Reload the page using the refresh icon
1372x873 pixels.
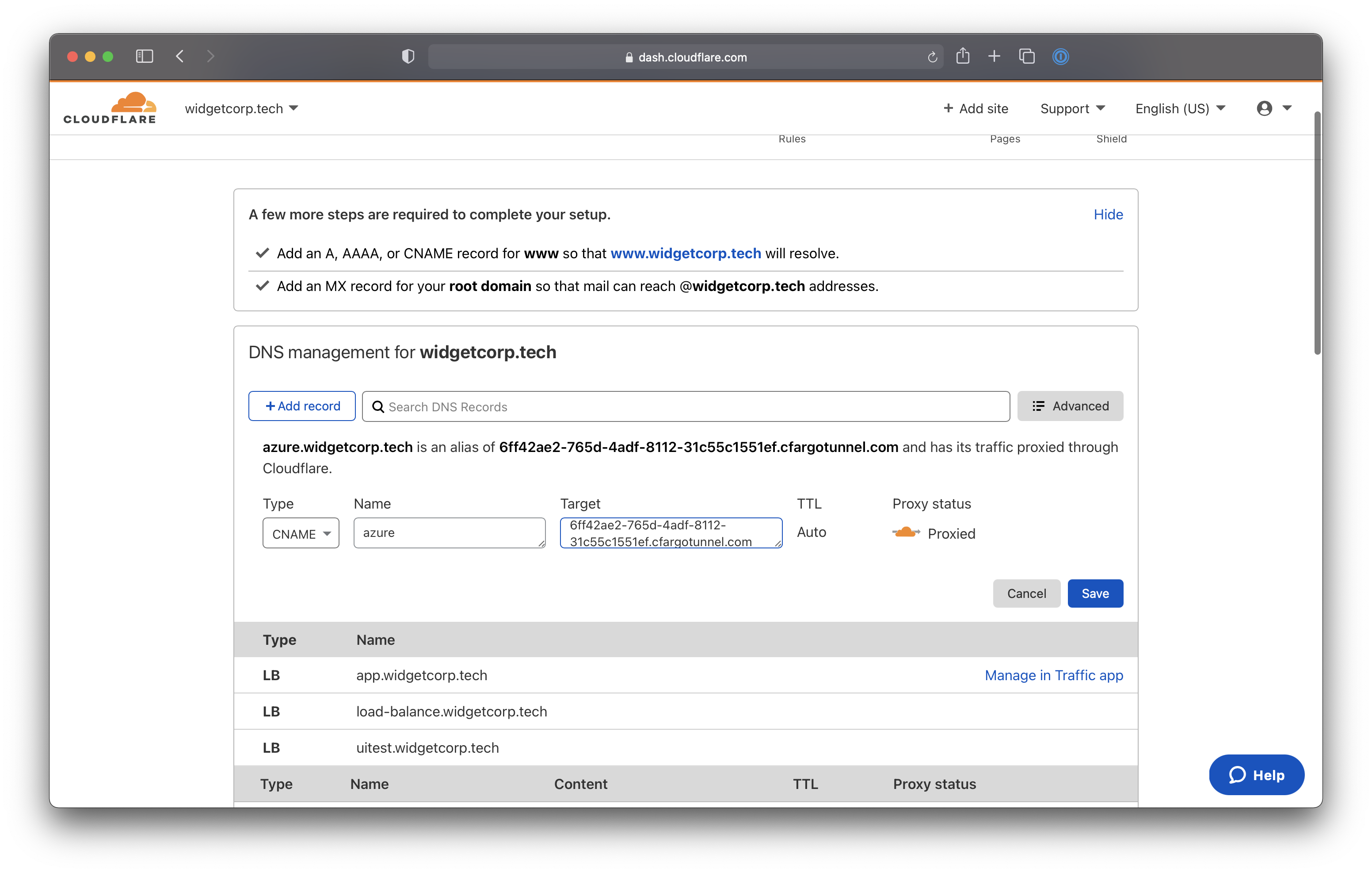[x=933, y=57]
